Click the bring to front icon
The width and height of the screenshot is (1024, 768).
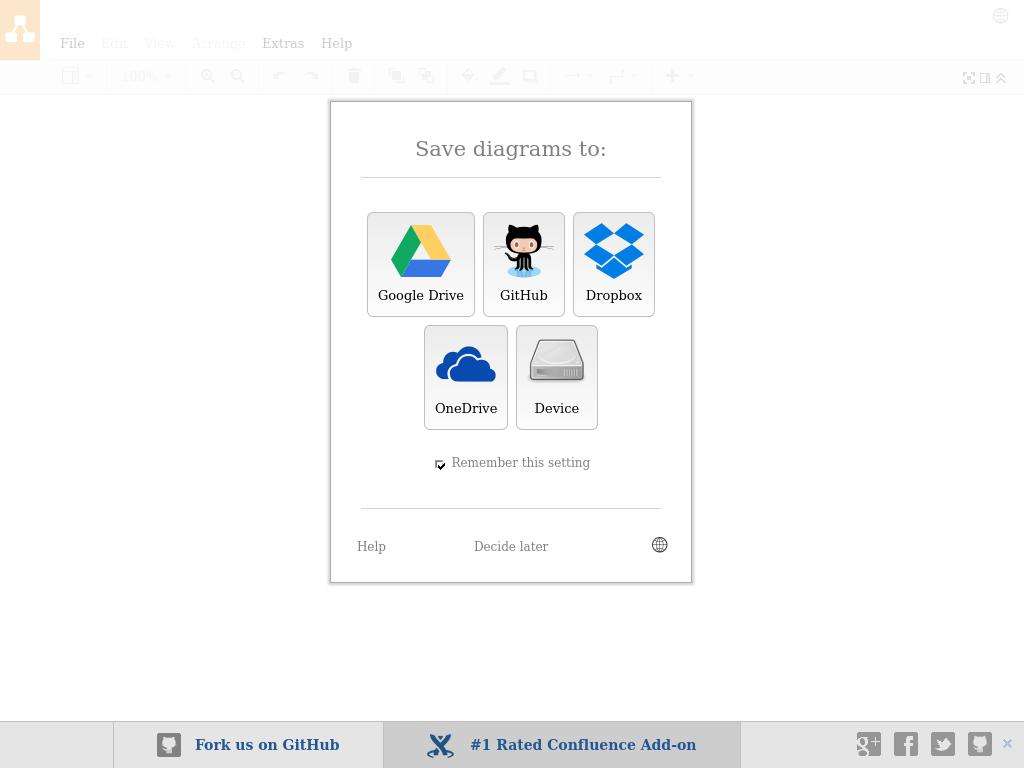[395, 76]
